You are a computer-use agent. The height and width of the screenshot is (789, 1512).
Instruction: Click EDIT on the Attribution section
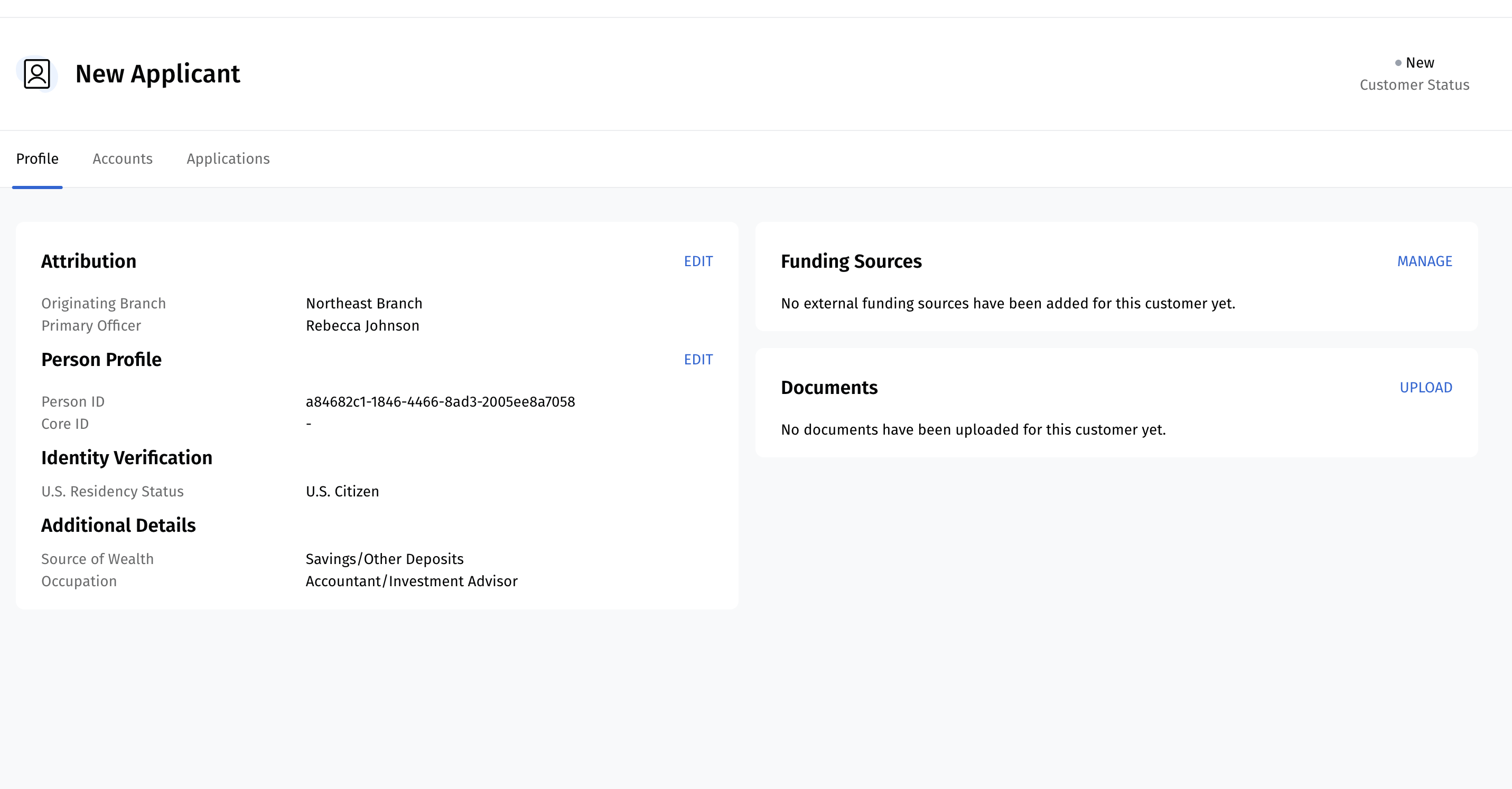698,261
